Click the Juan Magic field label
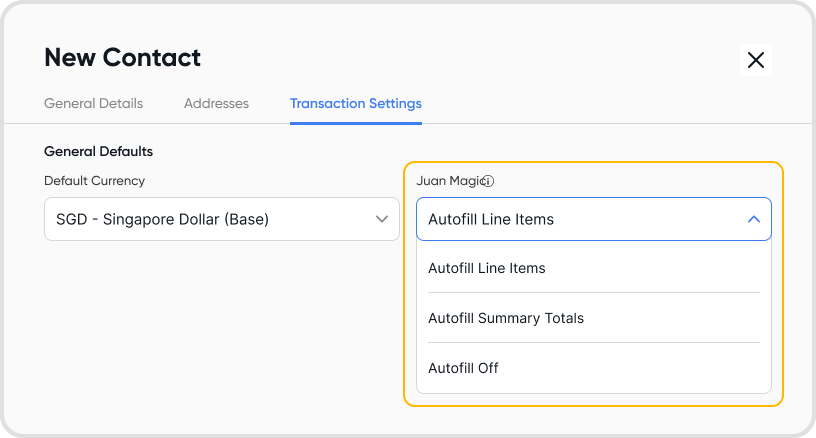Screen dimensions: 816x438 (x=448, y=181)
